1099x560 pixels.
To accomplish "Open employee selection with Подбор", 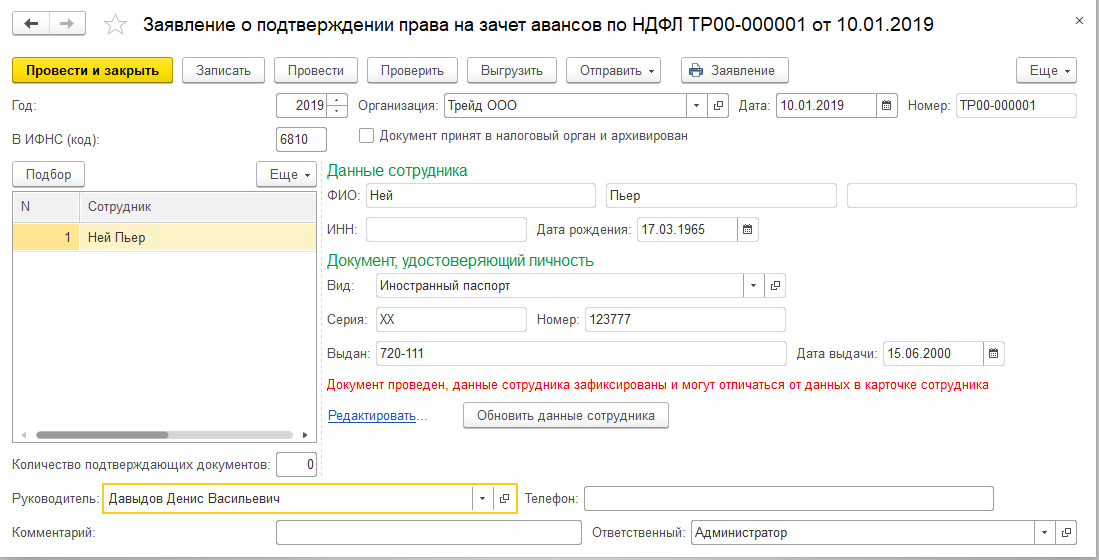I will pos(48,175).
